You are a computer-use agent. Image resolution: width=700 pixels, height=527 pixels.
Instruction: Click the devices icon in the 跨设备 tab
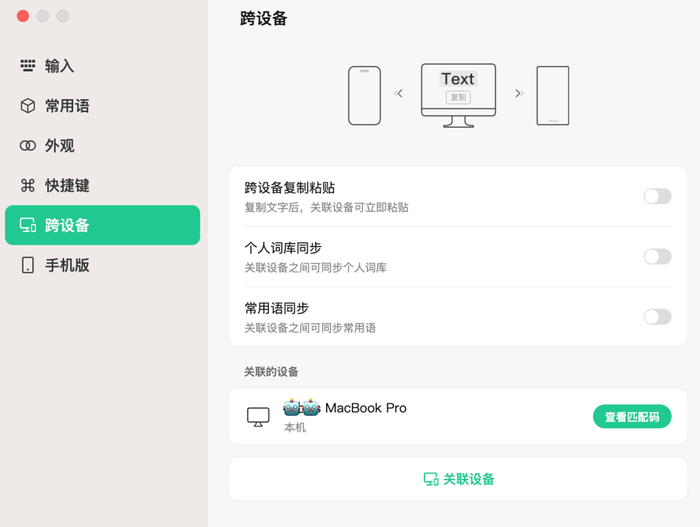pos(28,225)
